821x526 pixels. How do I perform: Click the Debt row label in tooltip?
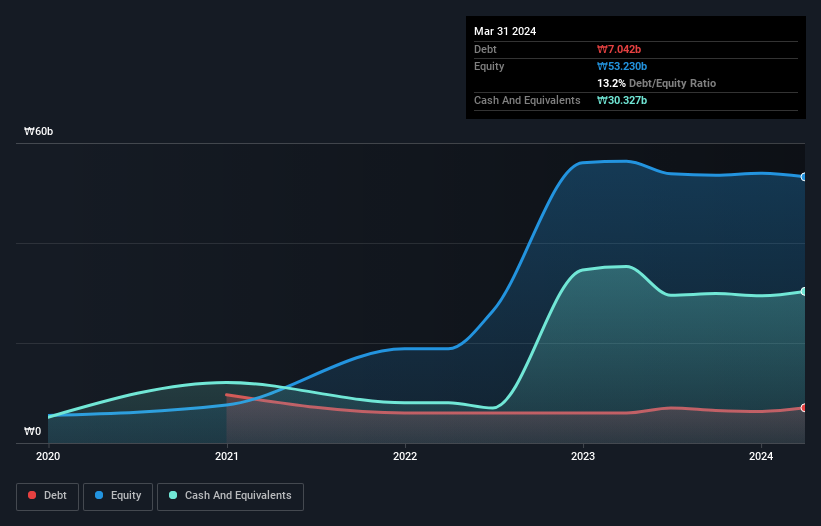485,49
